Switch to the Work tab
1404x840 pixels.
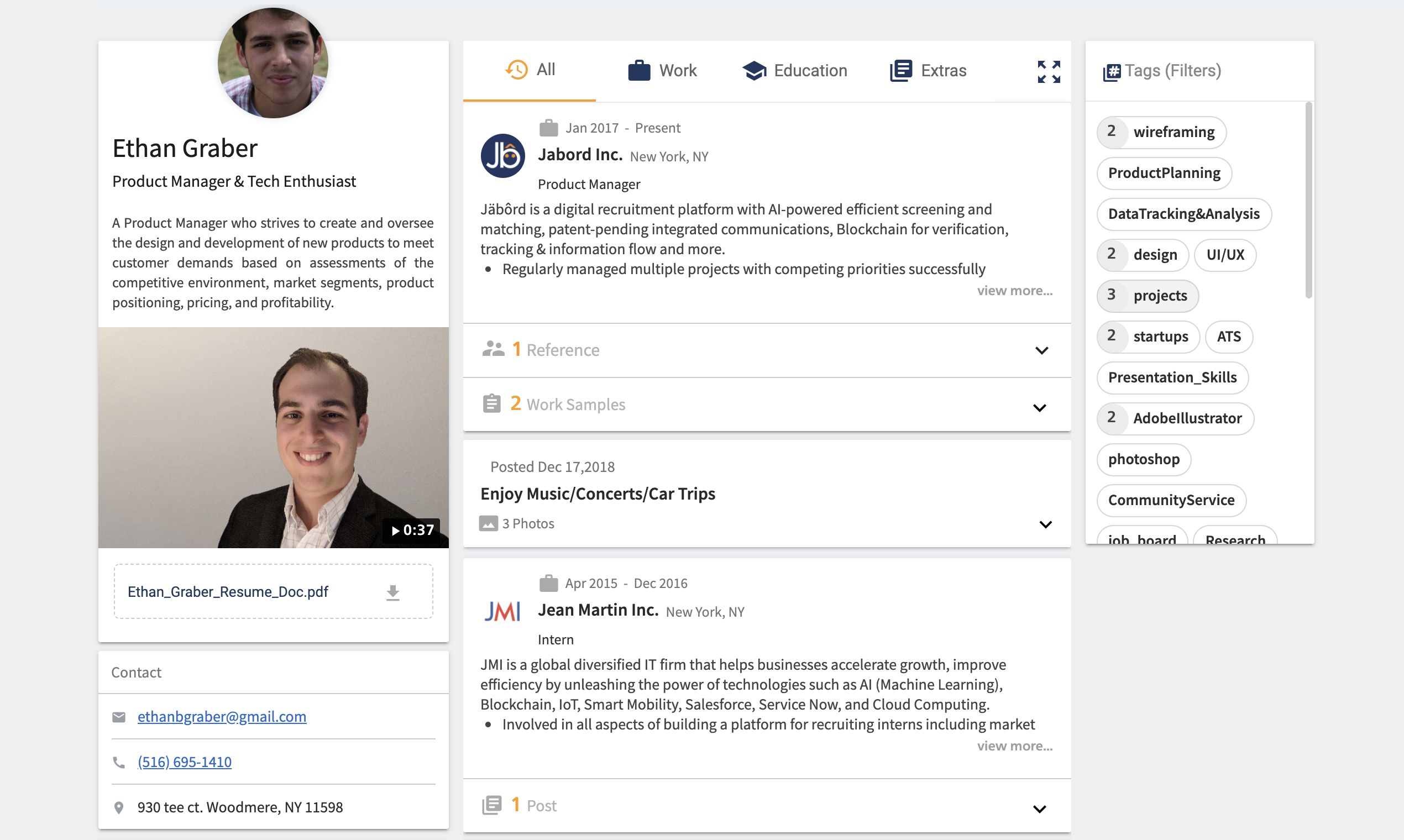[x=662, y=71]
